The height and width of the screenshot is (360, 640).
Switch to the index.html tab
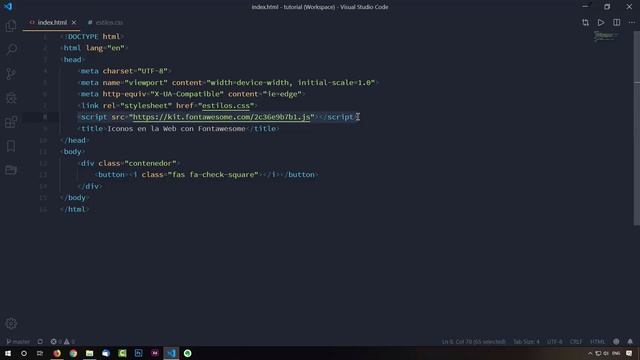tap(52, 22)
